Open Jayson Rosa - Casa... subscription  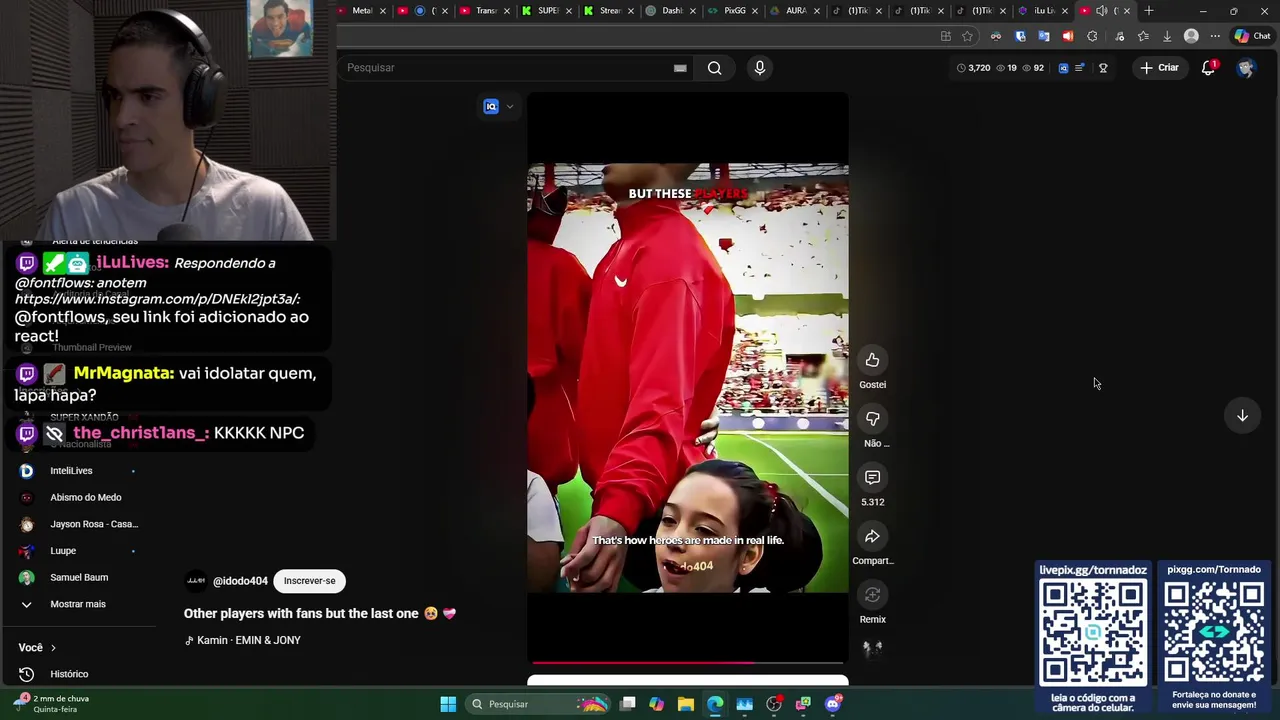click(94, 524)
